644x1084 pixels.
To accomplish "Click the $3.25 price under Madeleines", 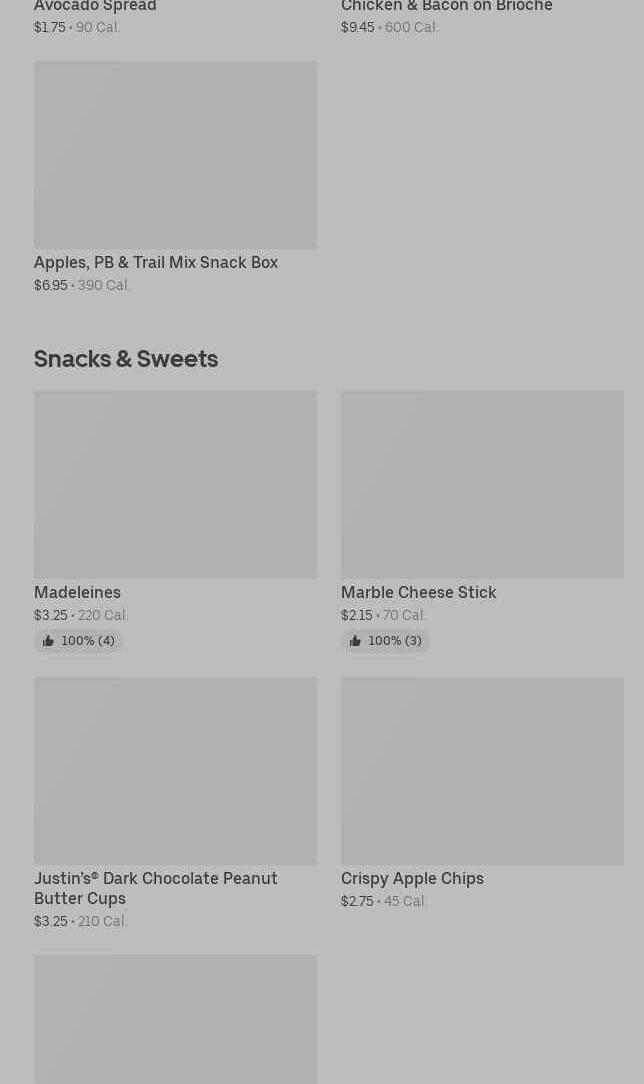I will tap(50, 615).
